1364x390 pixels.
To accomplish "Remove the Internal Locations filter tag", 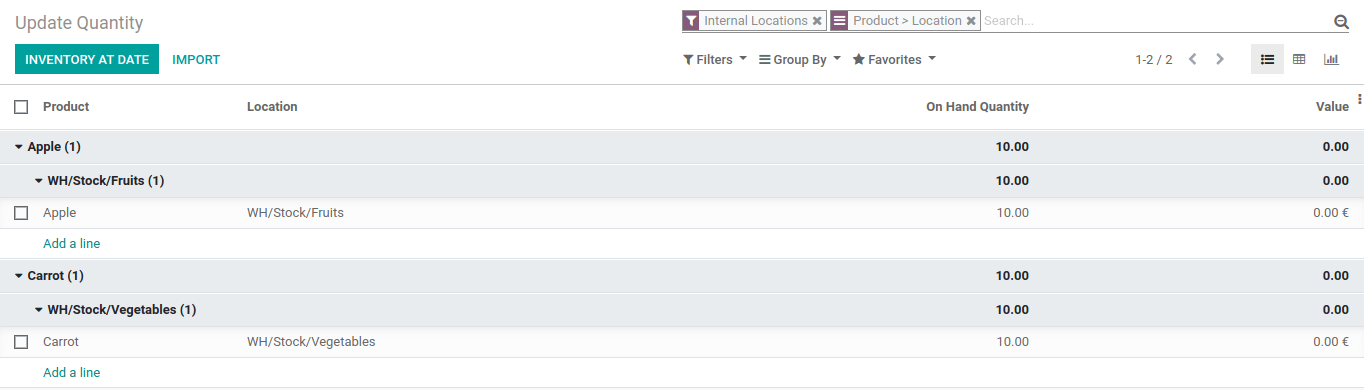I will pyautogui.click(x=817, y=21).
